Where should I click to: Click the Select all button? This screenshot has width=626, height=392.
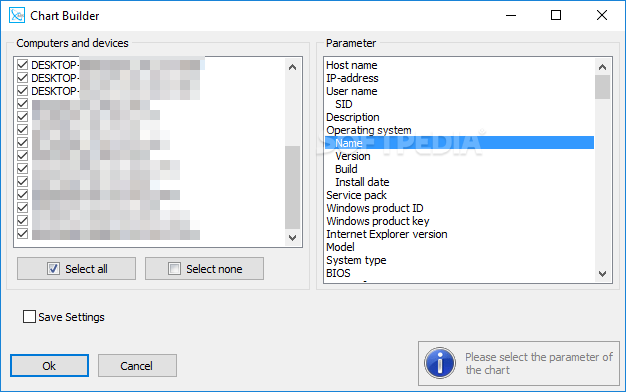pos(76,269)
